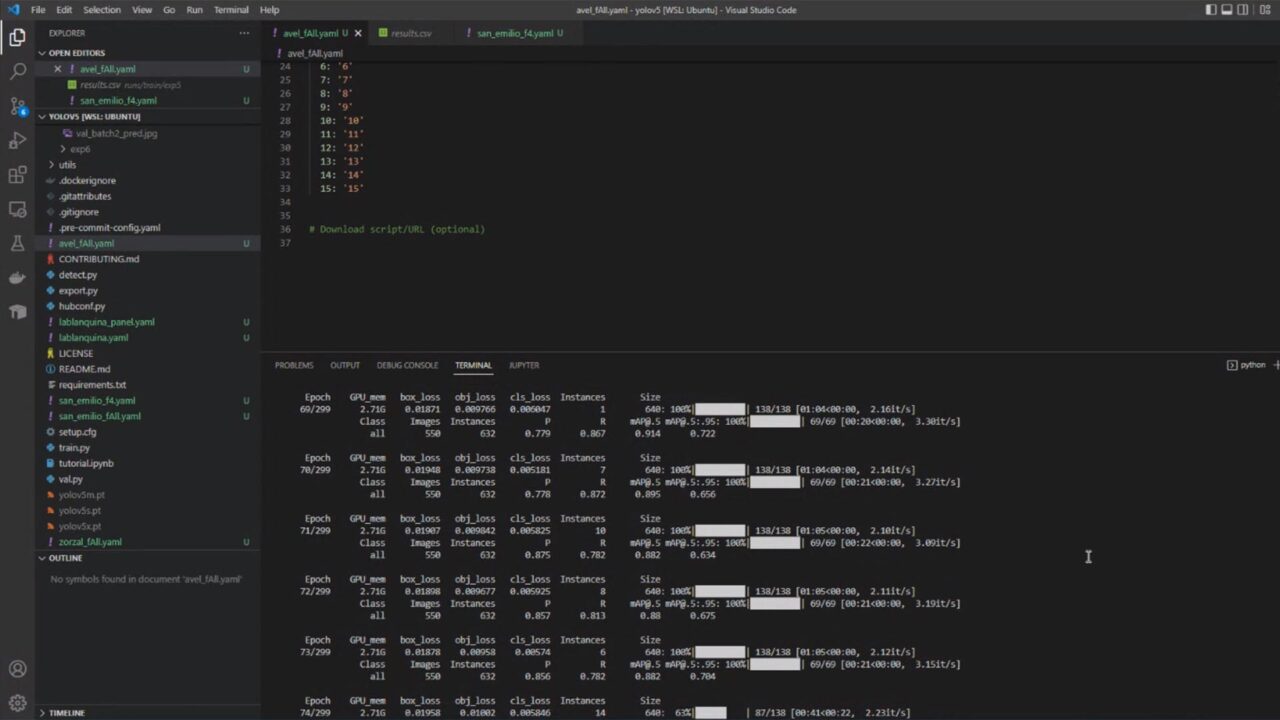Open the Extensions view
Screen dimensions: 1280x720
click(x=17, y=175)
